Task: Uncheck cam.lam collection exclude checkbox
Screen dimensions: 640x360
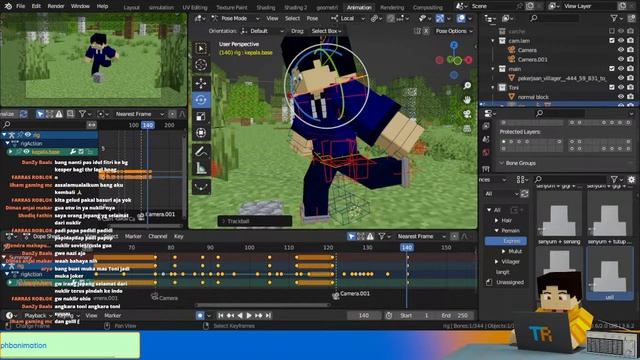Action: (x=611, y=40)
